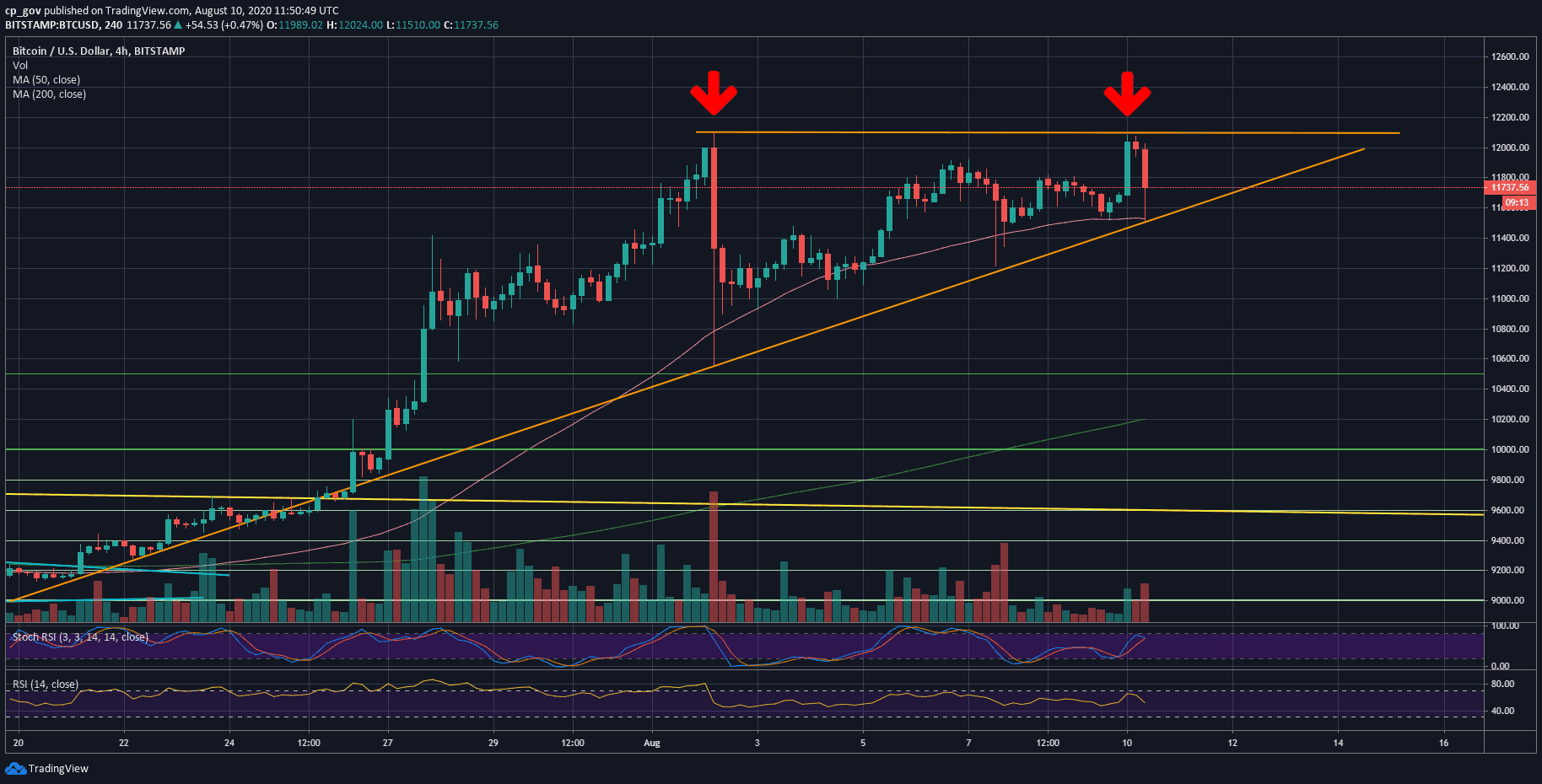The width and height of the screenshot is (1542, 784).
Task: Select the orange horizontal resistance line near 12100
Action: (1048, 132)
